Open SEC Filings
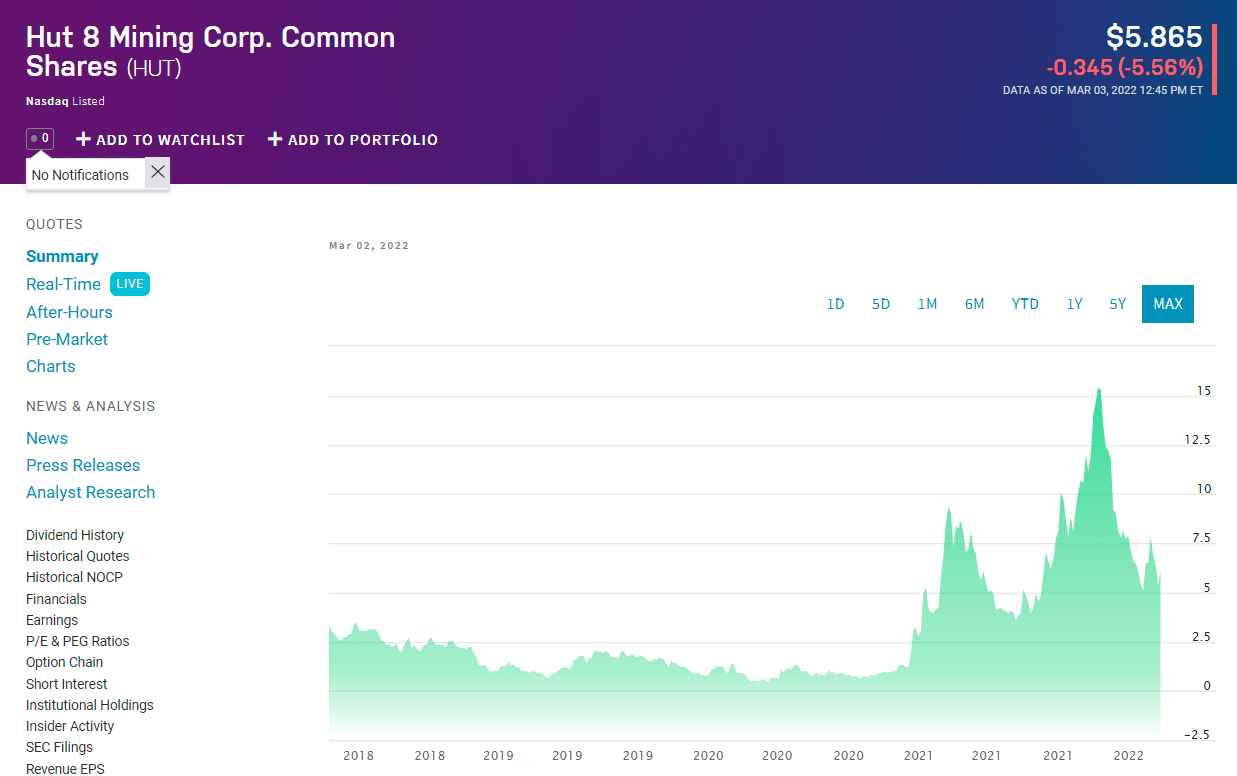 tap(59, 747)
